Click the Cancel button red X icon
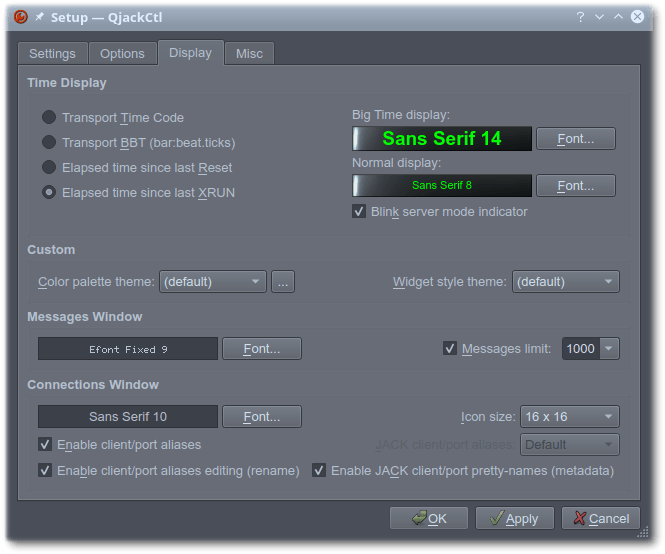Image resolution: width=665 pixels, height=554 pixels. click(x=579, y=518)
